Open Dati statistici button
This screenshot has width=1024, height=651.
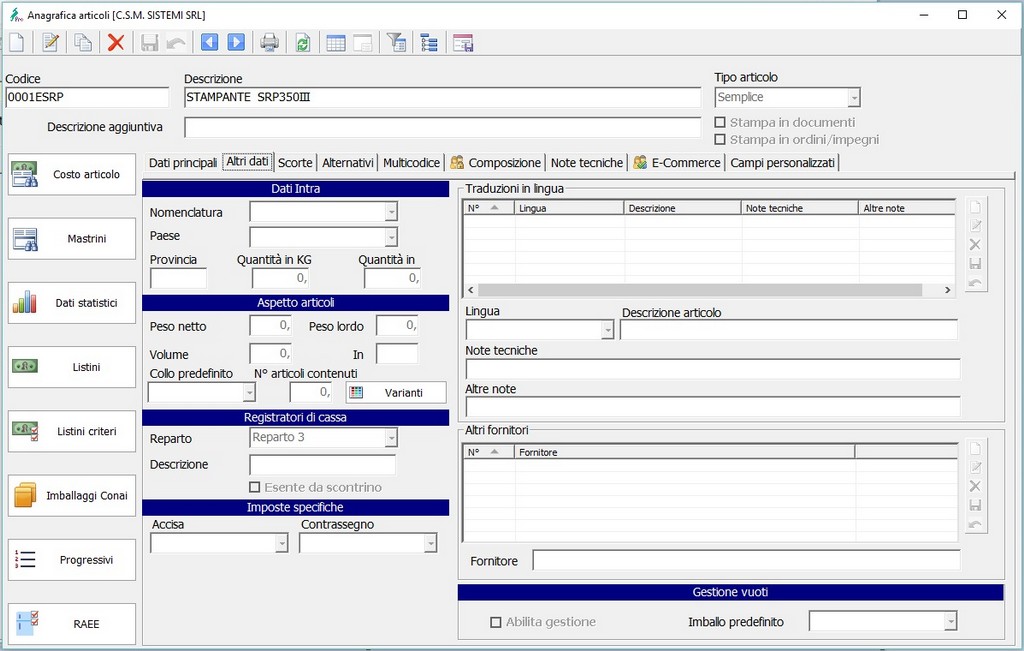(72, 303)
